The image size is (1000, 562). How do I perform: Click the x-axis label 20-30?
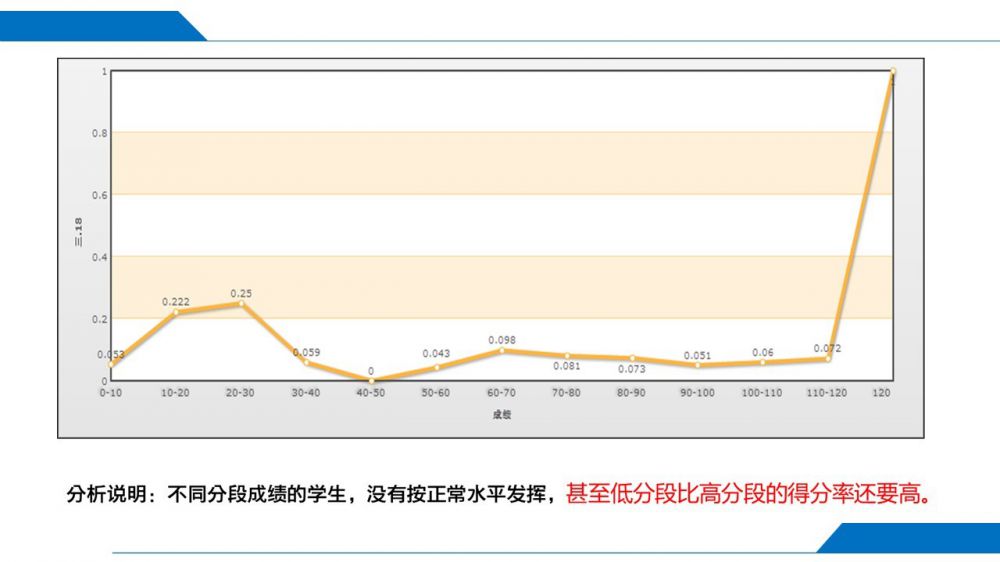click(x=241, y=393)
